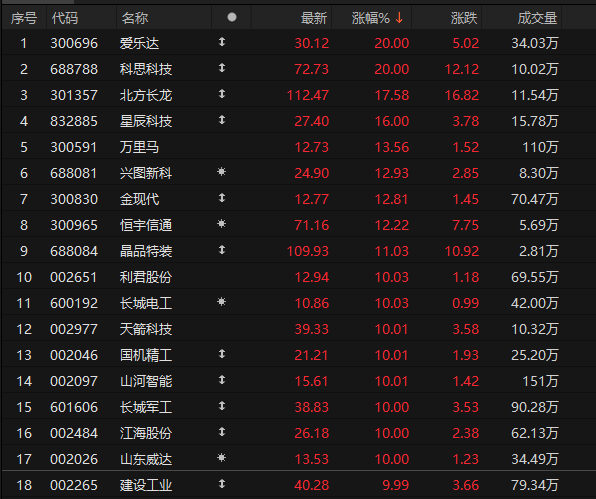
Task: Click the 代码 column header
Action: tap(65, 18)
